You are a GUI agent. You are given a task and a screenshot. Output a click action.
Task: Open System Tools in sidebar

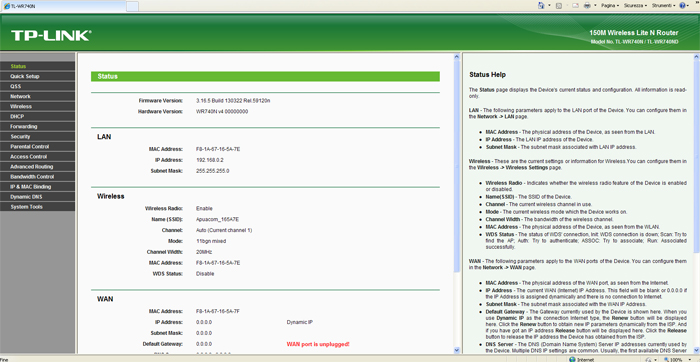tap(38, 207)
